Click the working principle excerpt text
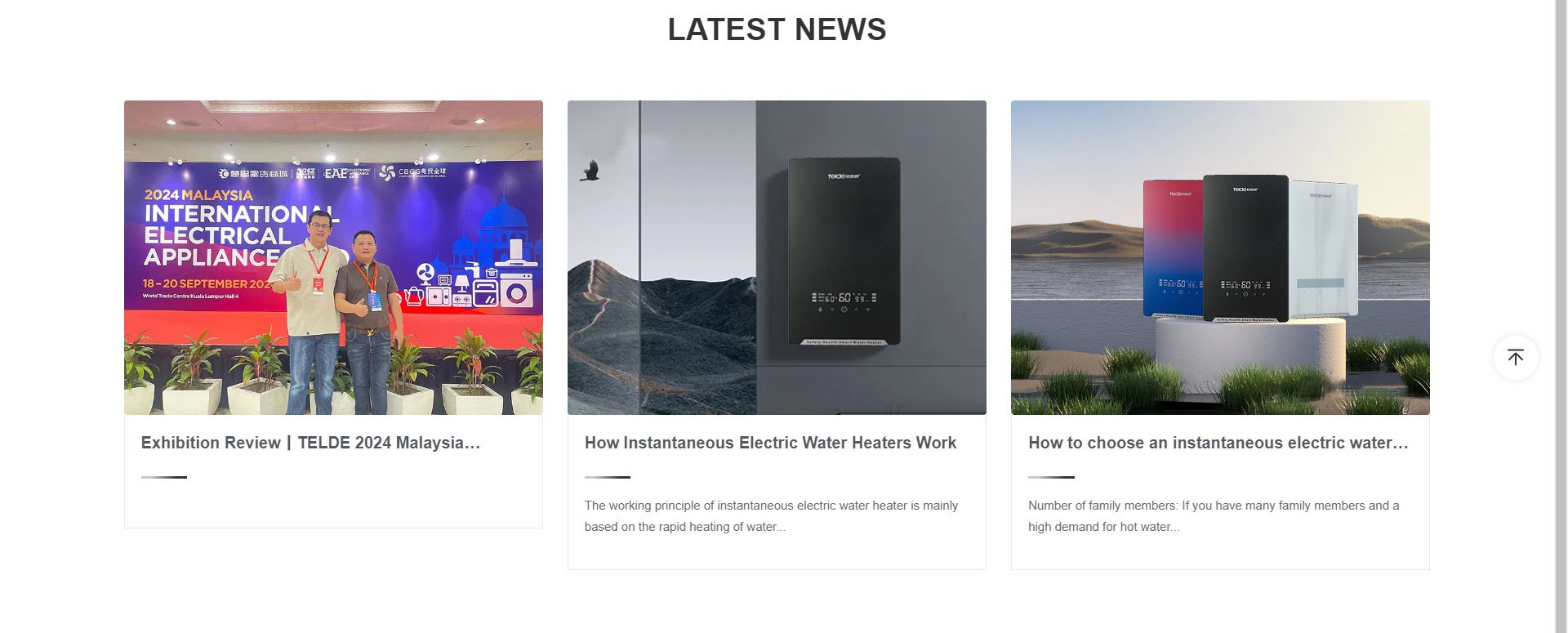1568x633 pixels. click(x=771, y=516)
